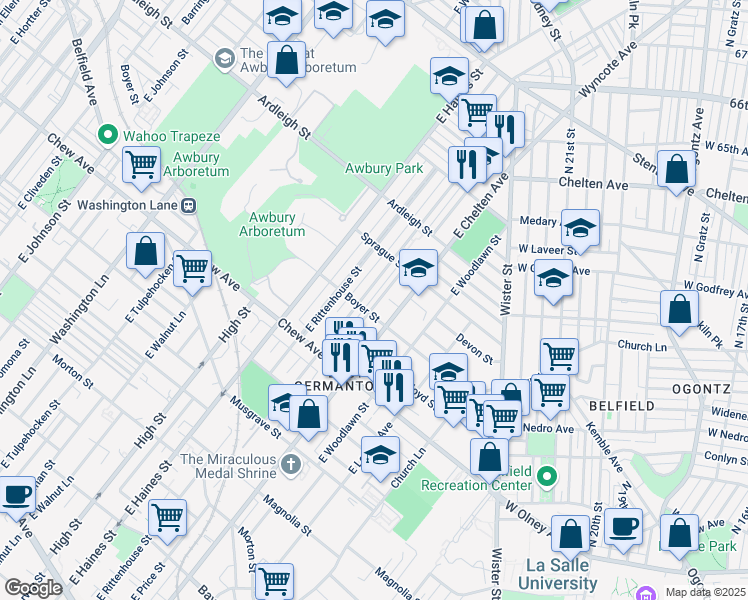The height and width of the screenshot is (600, 748).
Task: Open the Google logo link
Action: [33, 589]
